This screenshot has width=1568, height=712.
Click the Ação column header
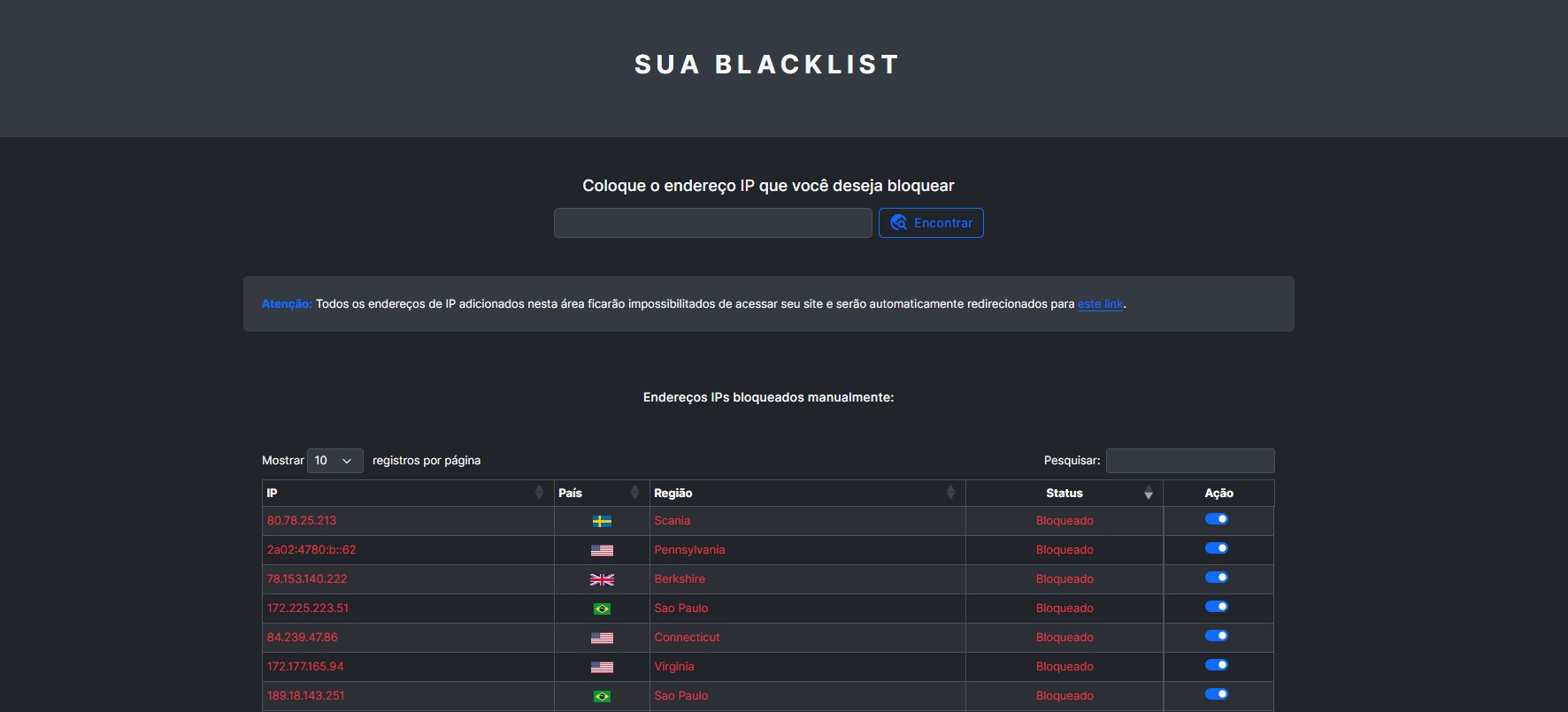pyautogui.click(x=1218, y=494)
